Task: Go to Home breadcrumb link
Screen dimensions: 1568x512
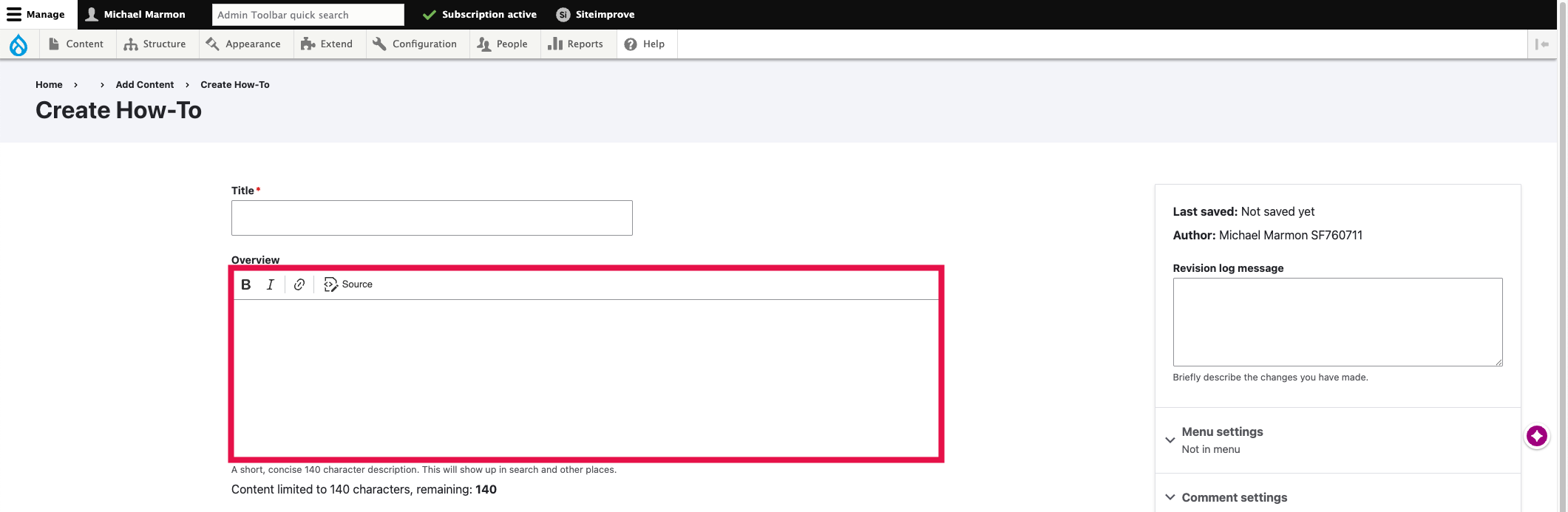Action: (x=49, y=85)
